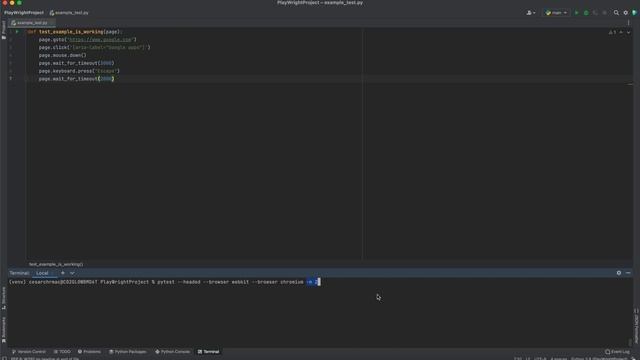640x360 pixels.
Task: Run test from gutter green arrow
Action: coord(17,31)
